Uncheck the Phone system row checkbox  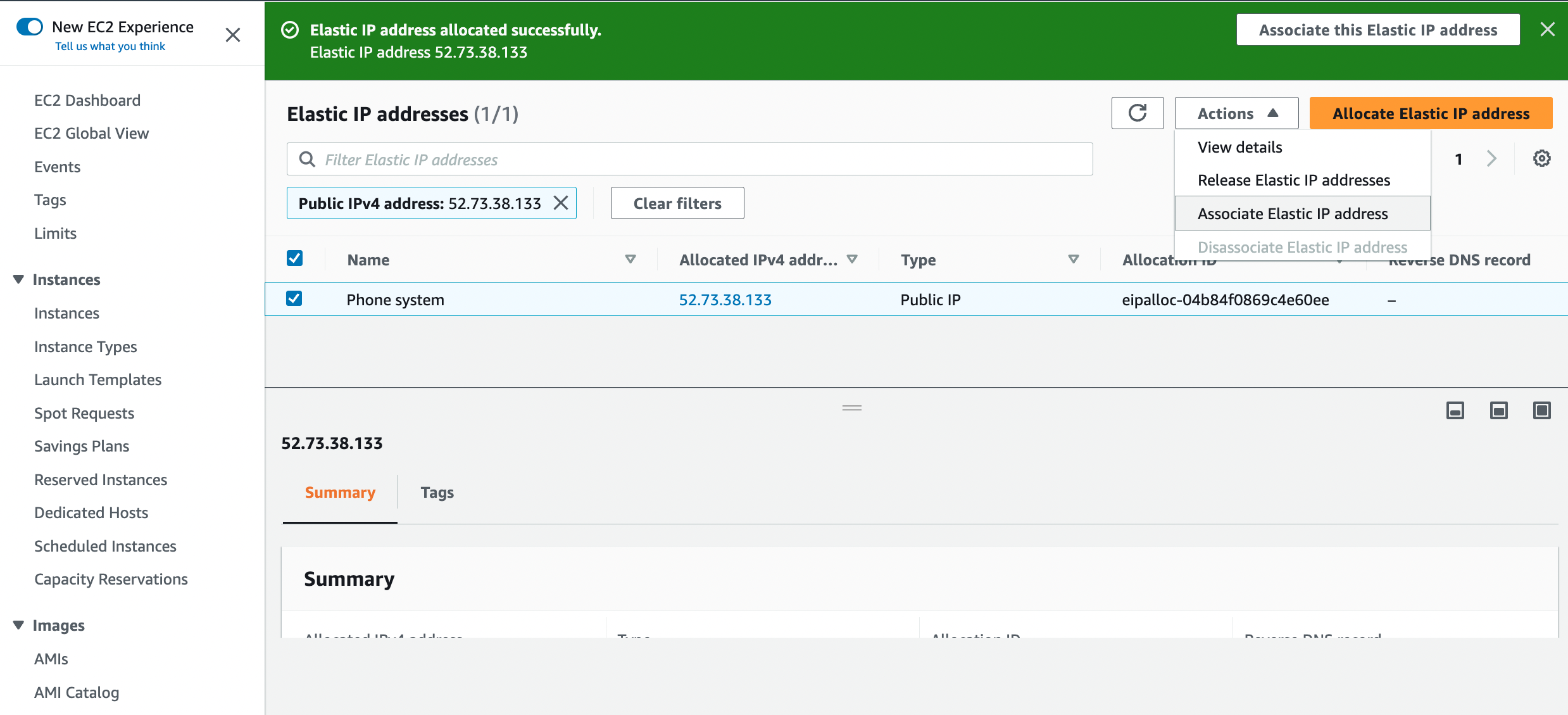tap(294, 298)
